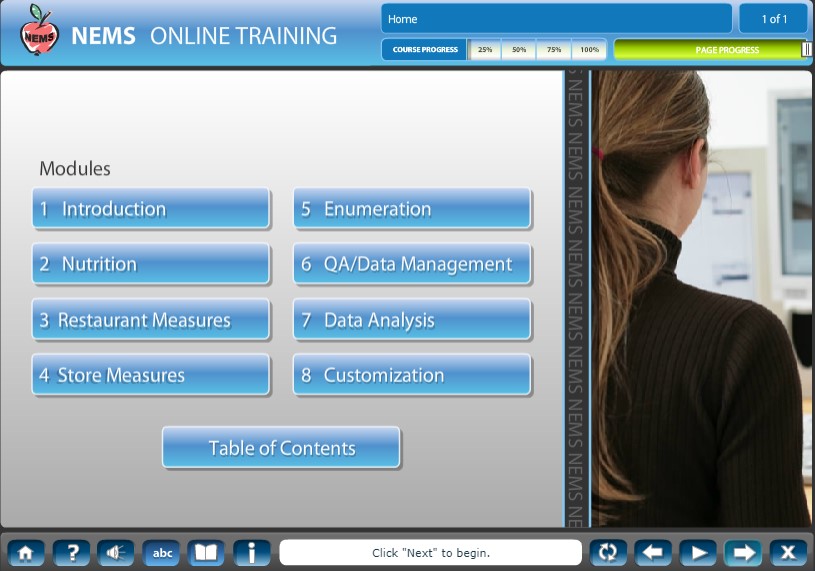
Task: Open the book glossary icon
Action: 206,552
